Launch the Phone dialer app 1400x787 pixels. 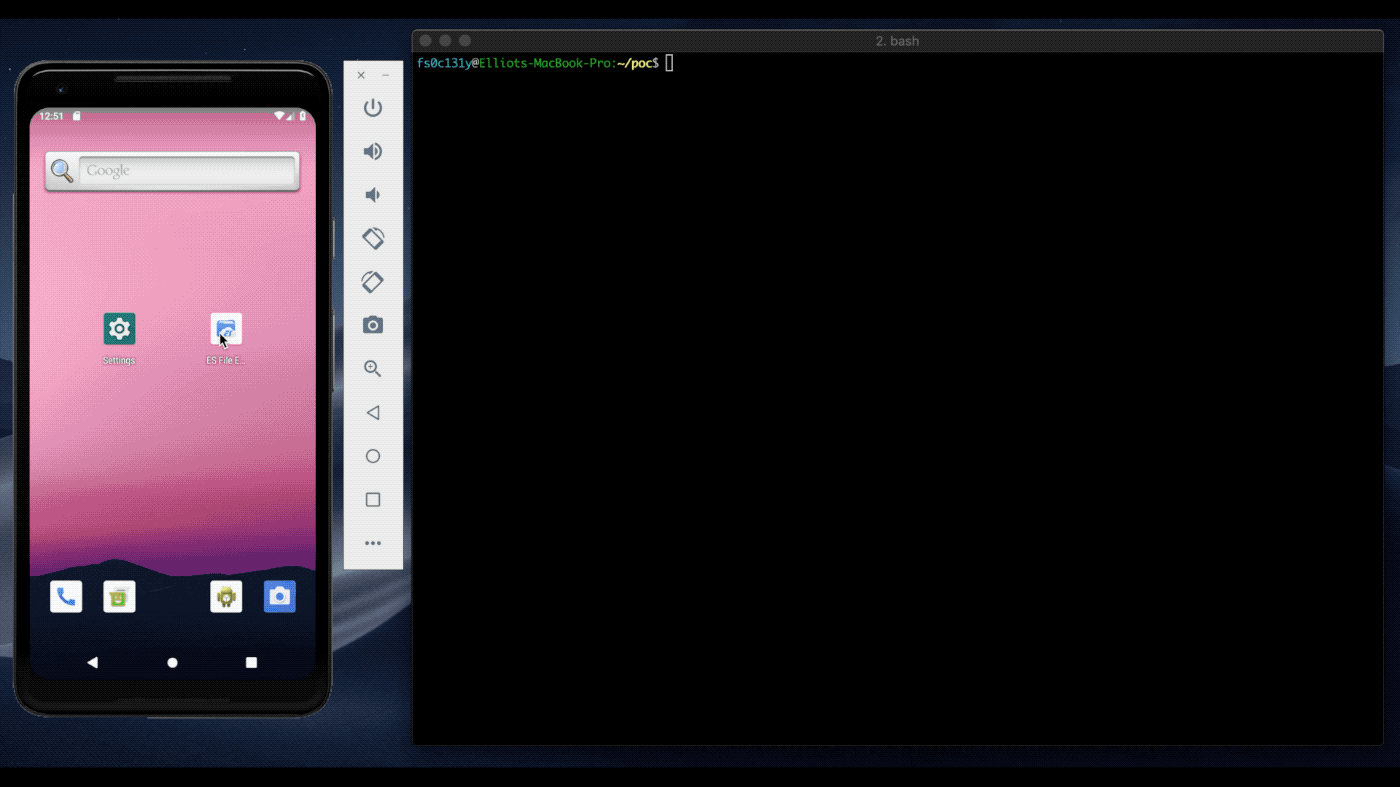66,597
